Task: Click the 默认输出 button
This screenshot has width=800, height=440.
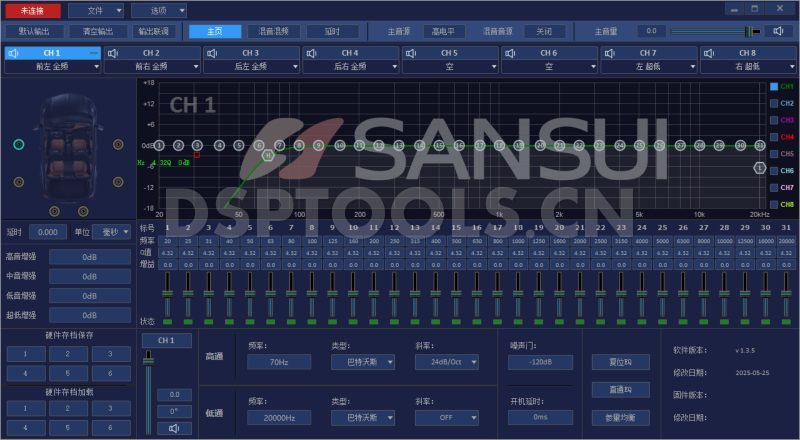Action: point(35,31)
